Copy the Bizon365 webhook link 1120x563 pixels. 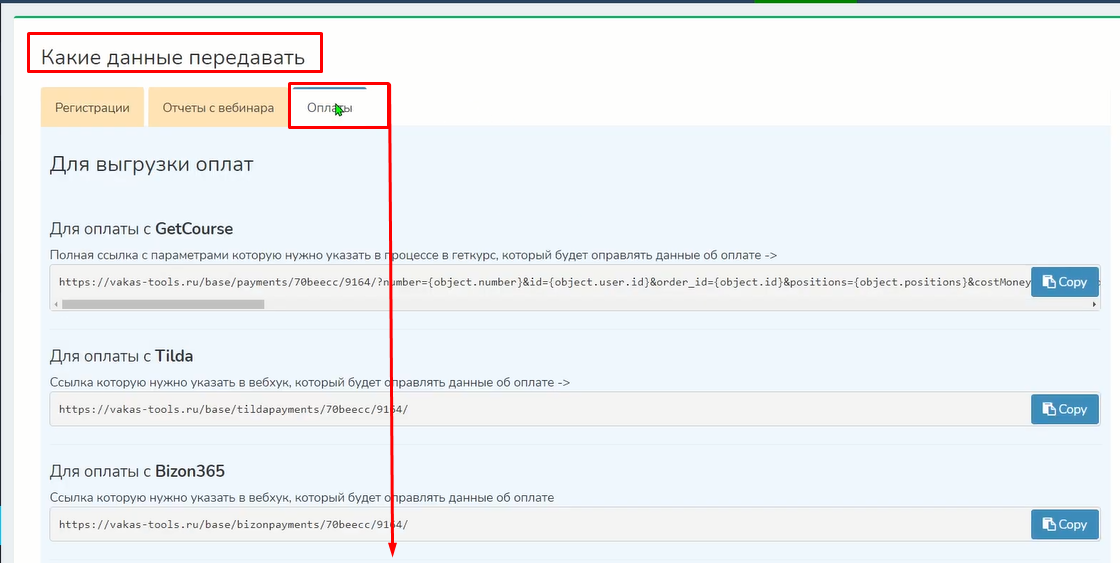point(1064,524)
